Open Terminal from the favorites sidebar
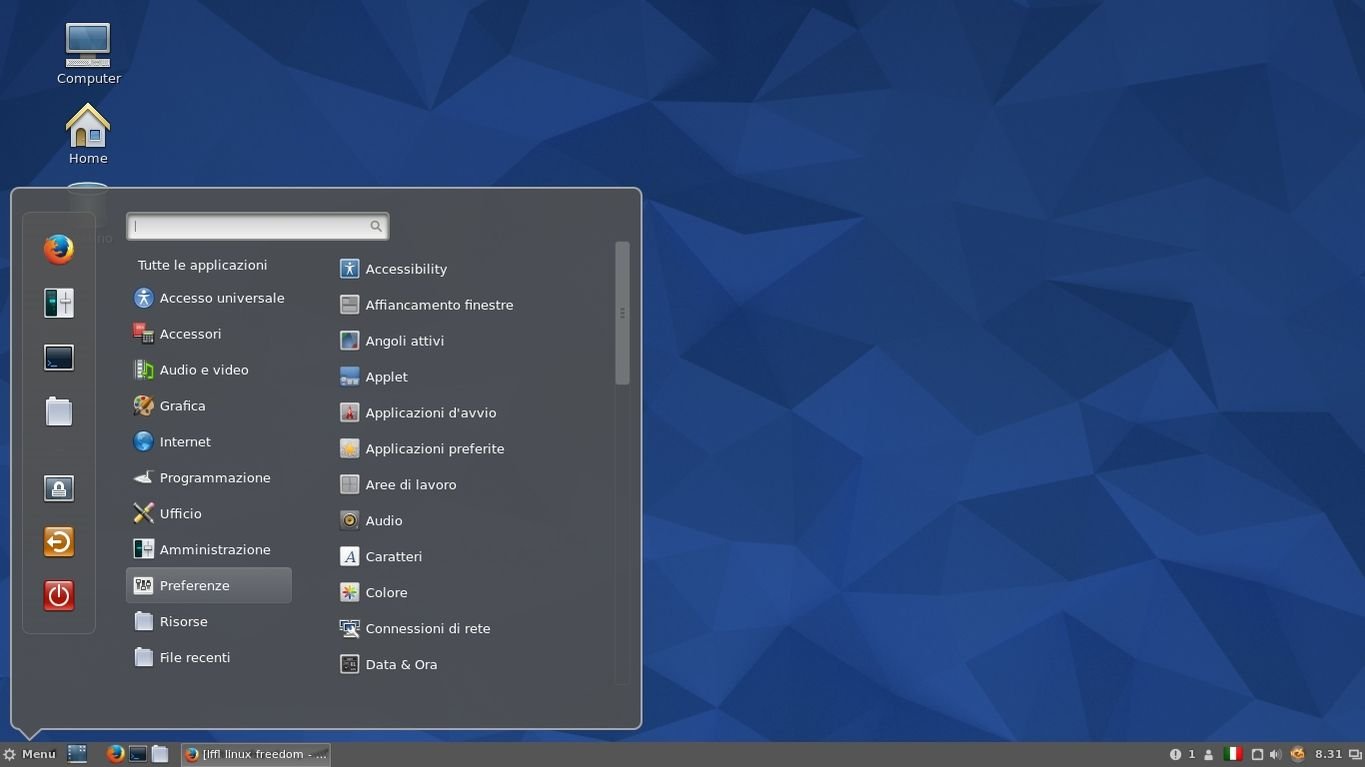The height and width of the screenshot is (767, 1365). (x=59, y=357)
